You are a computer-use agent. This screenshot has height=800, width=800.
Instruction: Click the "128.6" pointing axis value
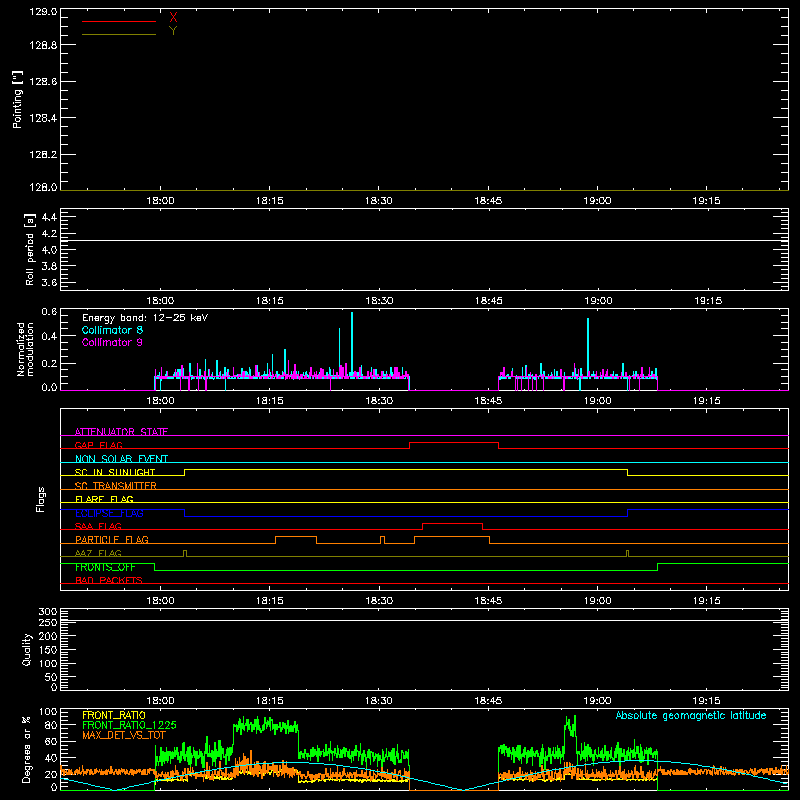(x=43, y=82)
